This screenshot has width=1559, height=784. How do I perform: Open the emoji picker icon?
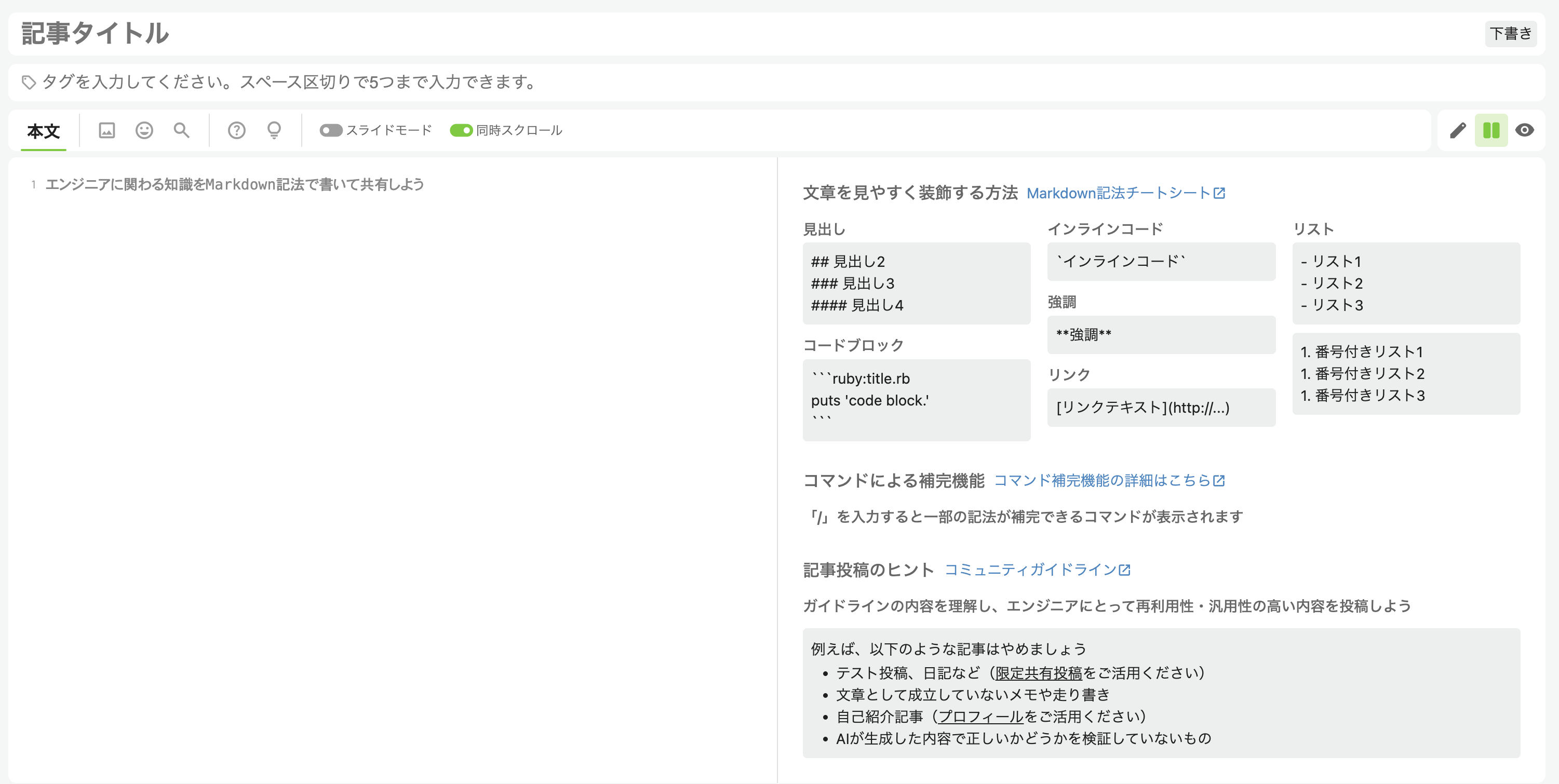coord(144,129)
